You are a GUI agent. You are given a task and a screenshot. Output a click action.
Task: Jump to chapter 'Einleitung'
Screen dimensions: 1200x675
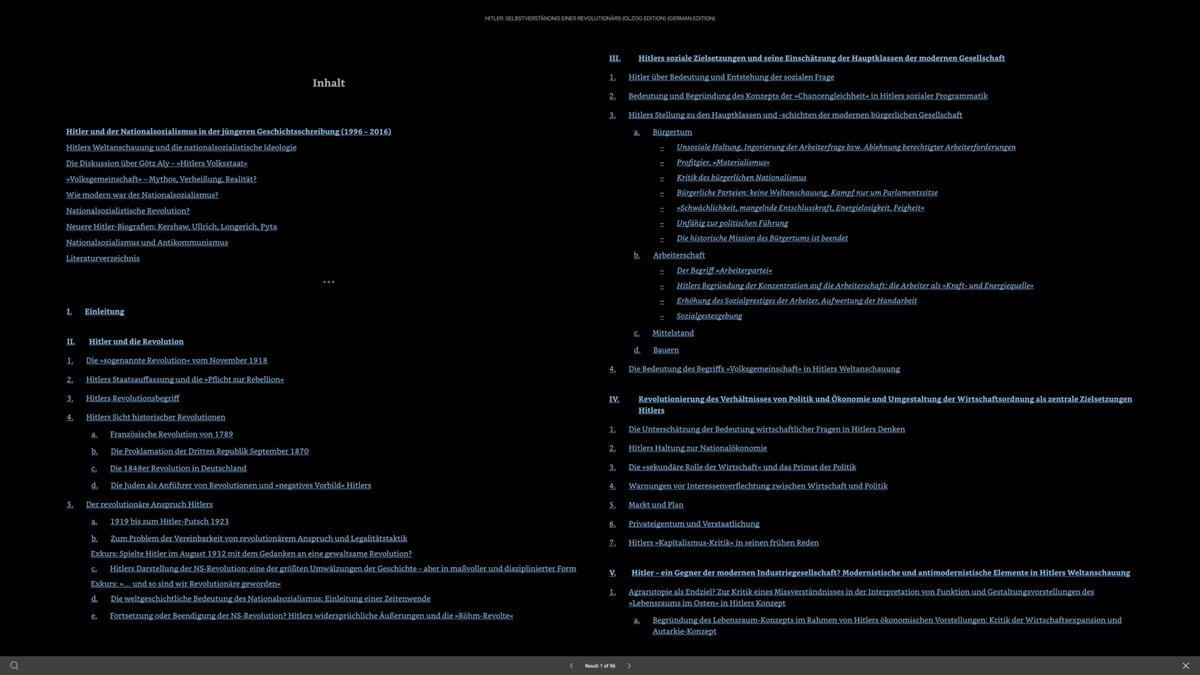[105, 311]
